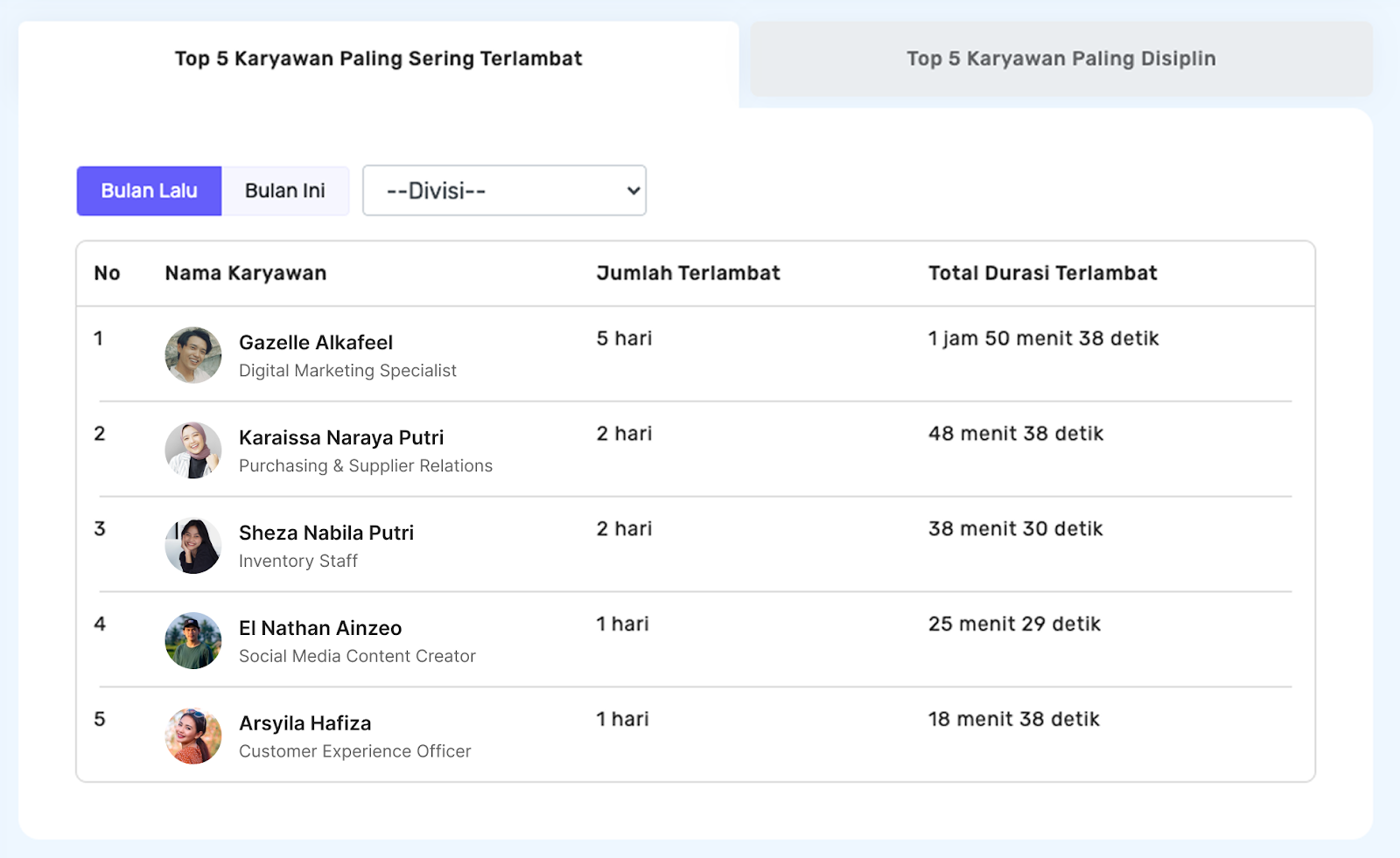Image resolution: width=1400 pixels, height=858 pixels.
Task: Click Sheza Nabila Putri's avatar
Action: [193, 546]
